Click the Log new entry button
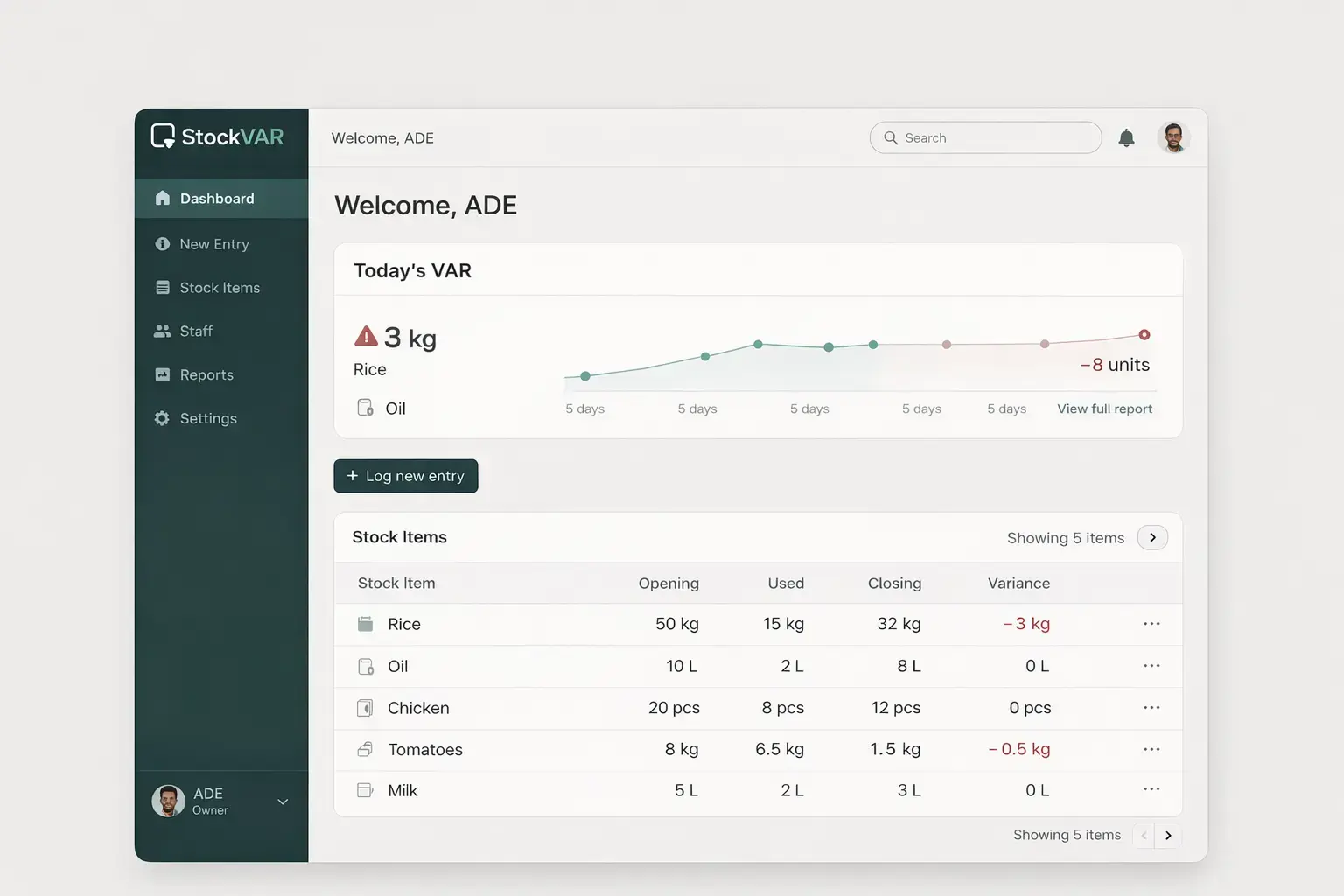This screenshot has width=1344, height=896. pyautogui.click(x=405, y=475)
